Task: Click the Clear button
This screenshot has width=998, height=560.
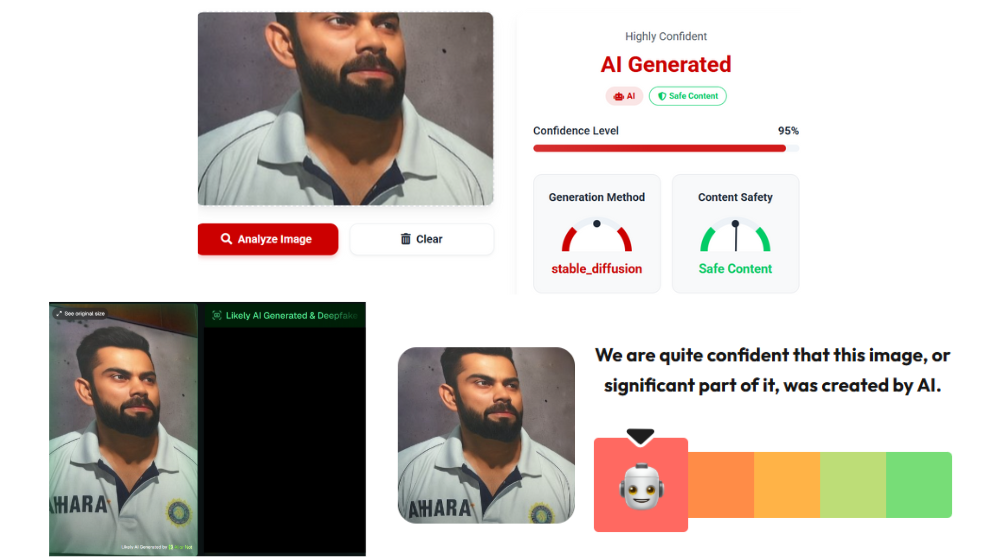Action: click(421, 239)
